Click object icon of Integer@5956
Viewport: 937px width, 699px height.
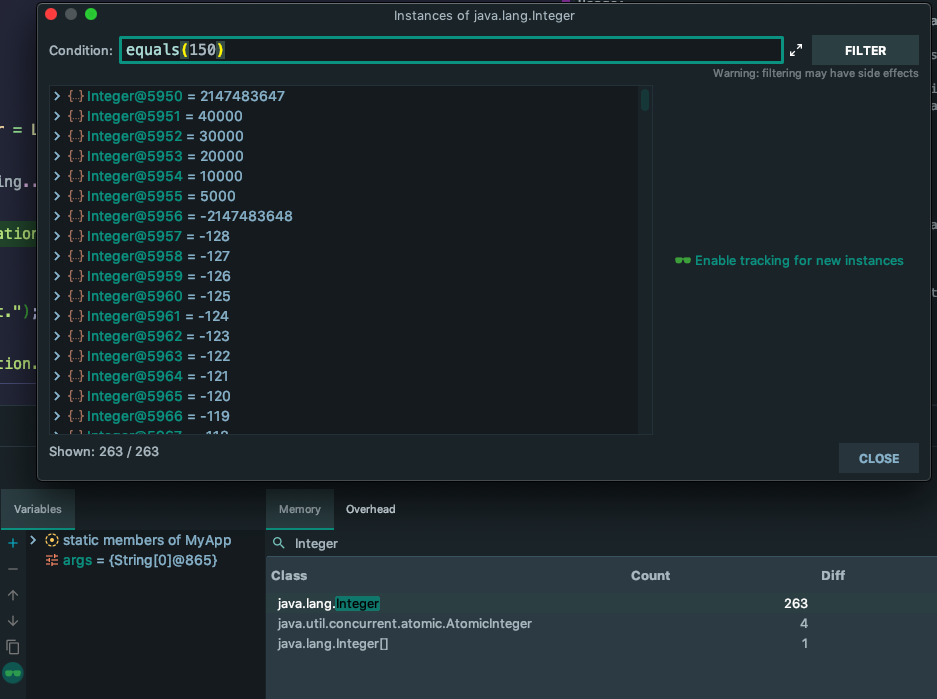pyautogui.click(x=75, y=216)
